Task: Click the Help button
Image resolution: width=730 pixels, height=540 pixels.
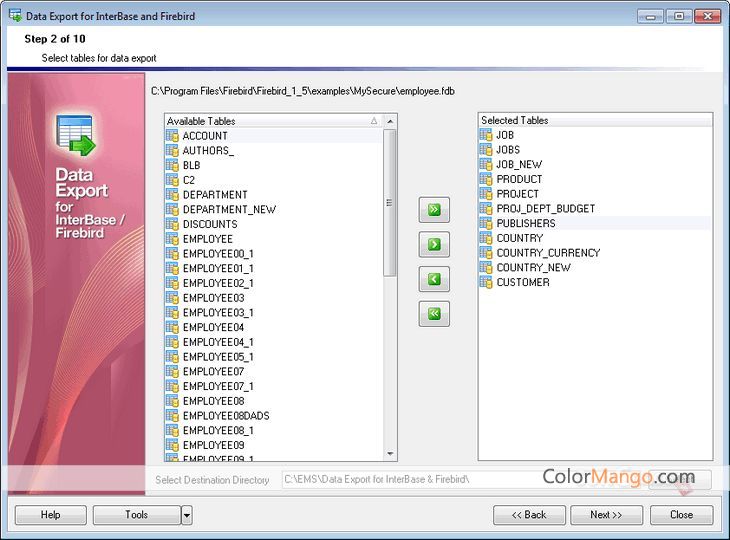Action: [x=51, y=515]
